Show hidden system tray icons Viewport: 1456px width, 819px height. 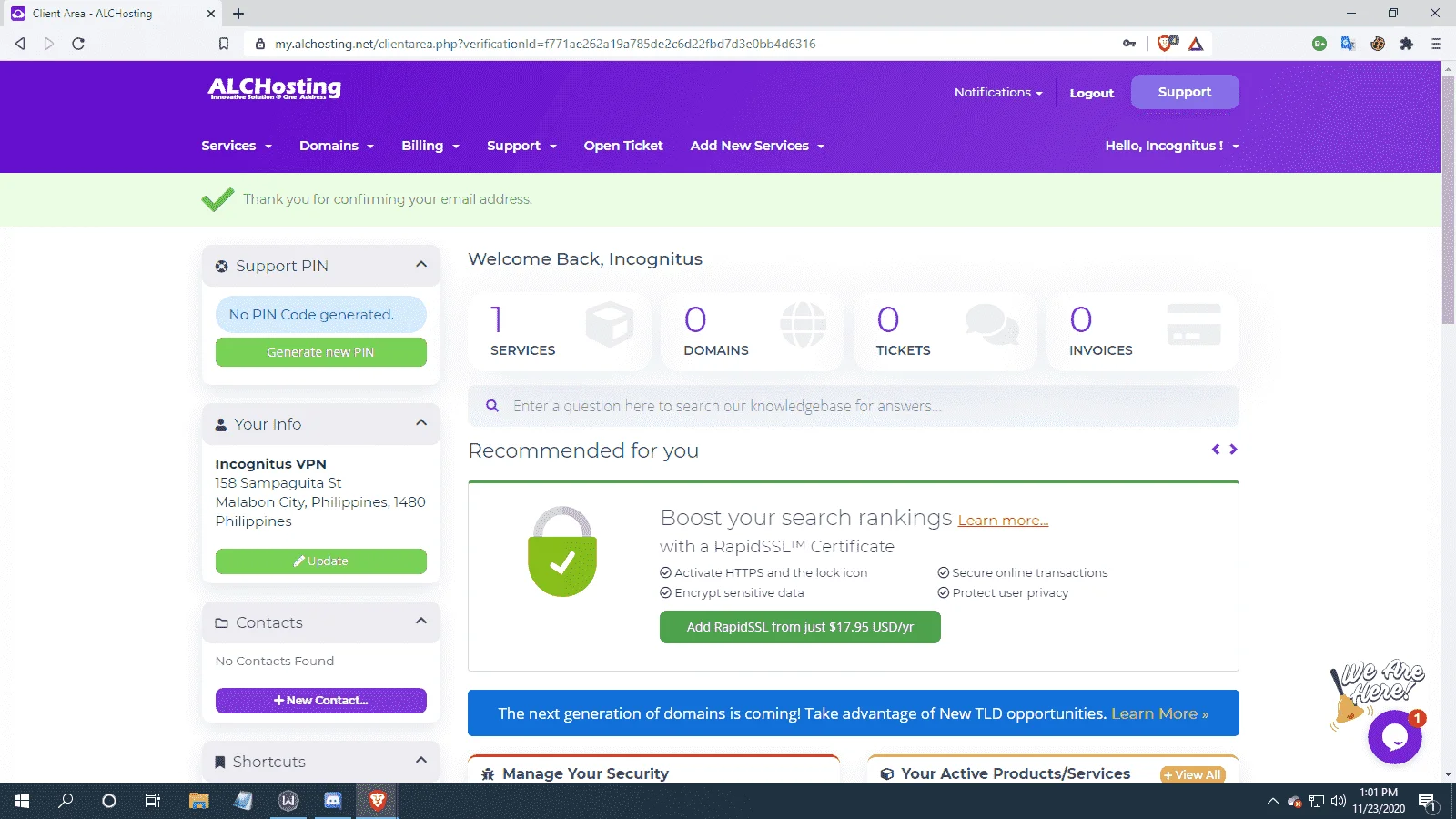pos(1272,802)
